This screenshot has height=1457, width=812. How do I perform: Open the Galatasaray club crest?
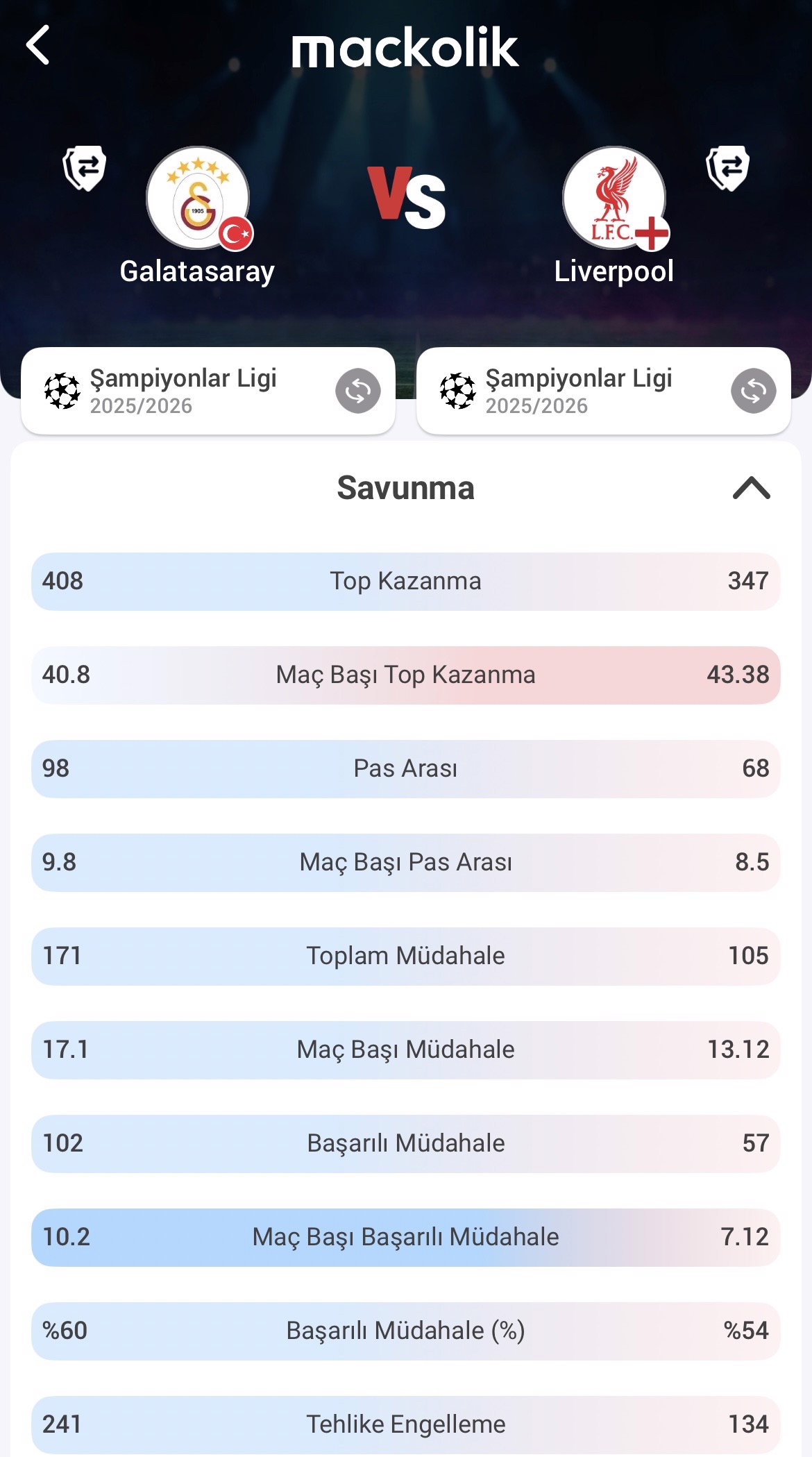(x=198, y=199)
